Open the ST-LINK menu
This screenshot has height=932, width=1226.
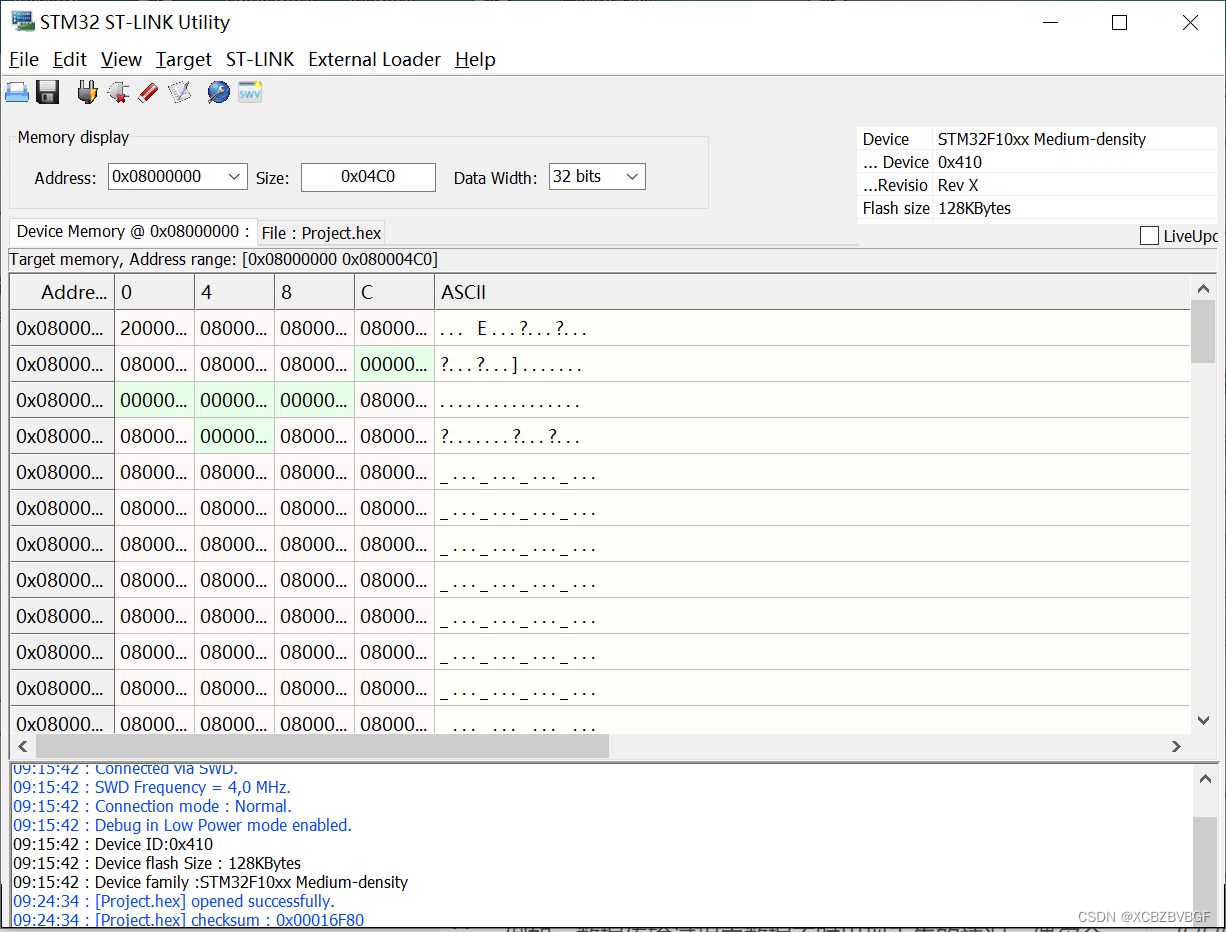coord(259,59)
